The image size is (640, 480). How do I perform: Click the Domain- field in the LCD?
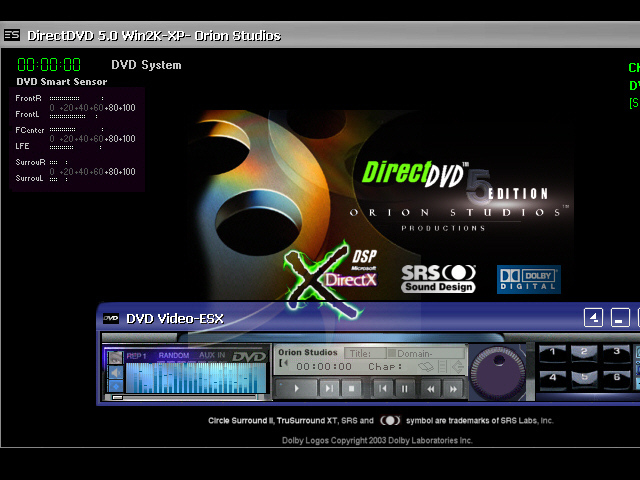pos(426,353)
